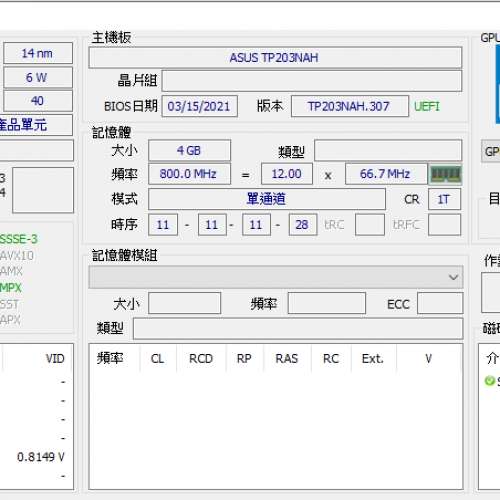Click the Ext. column header
This screenshot has height=500, width=500.
pyautogui.click(x=373, y=359)
